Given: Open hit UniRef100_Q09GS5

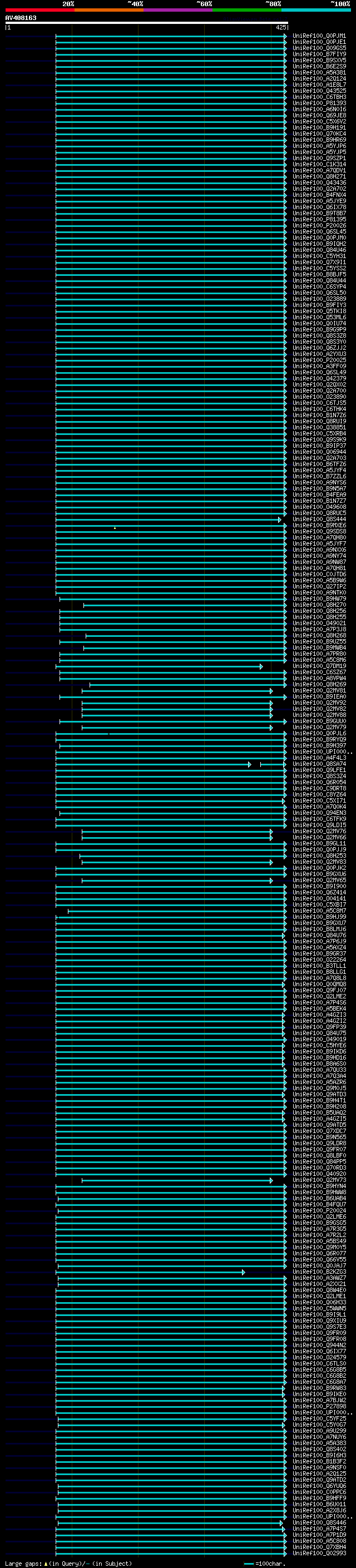Looking at the screenshot, I should coord(319,48).
